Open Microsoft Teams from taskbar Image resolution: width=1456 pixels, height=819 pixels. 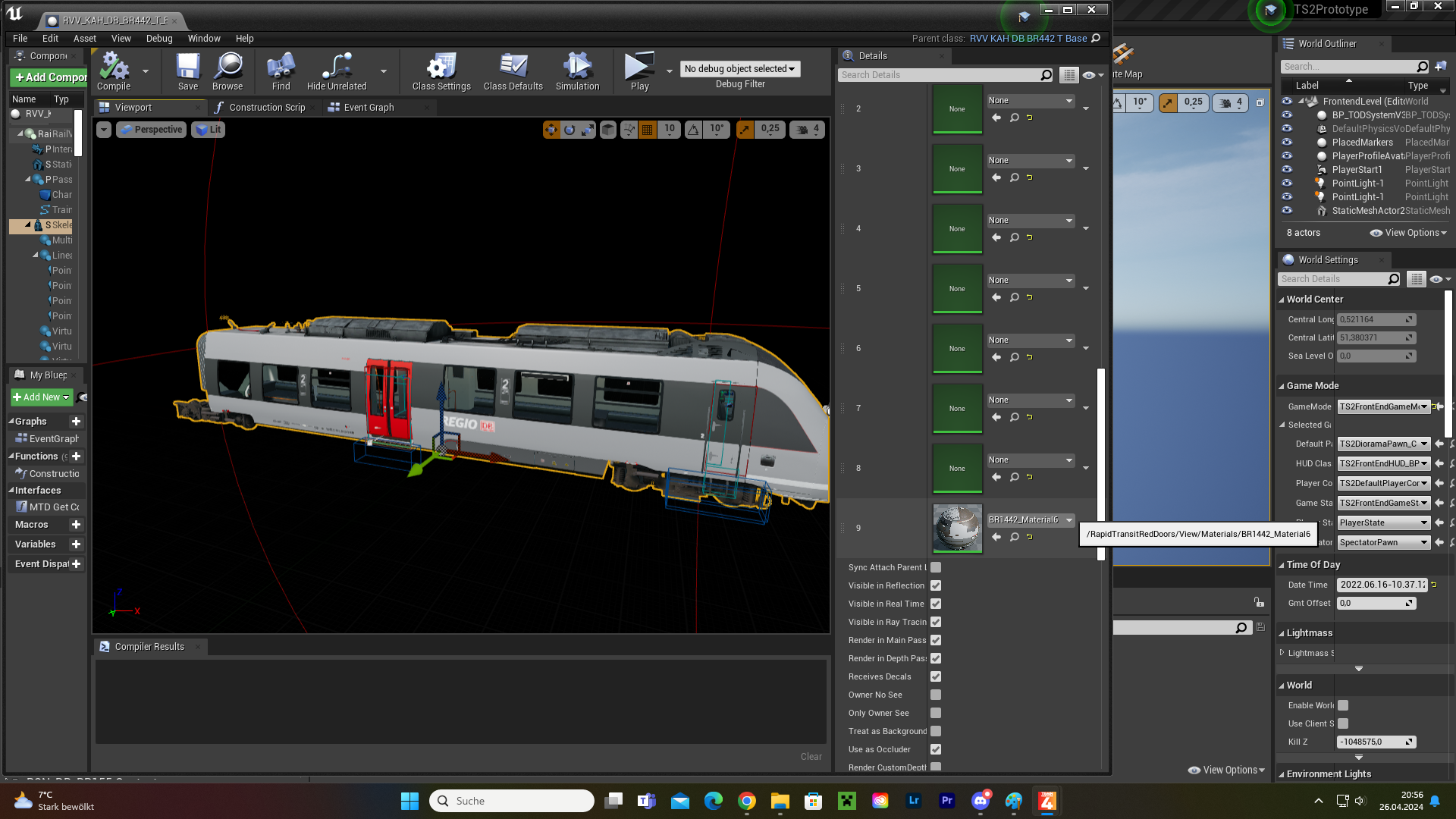pos(647,801)
